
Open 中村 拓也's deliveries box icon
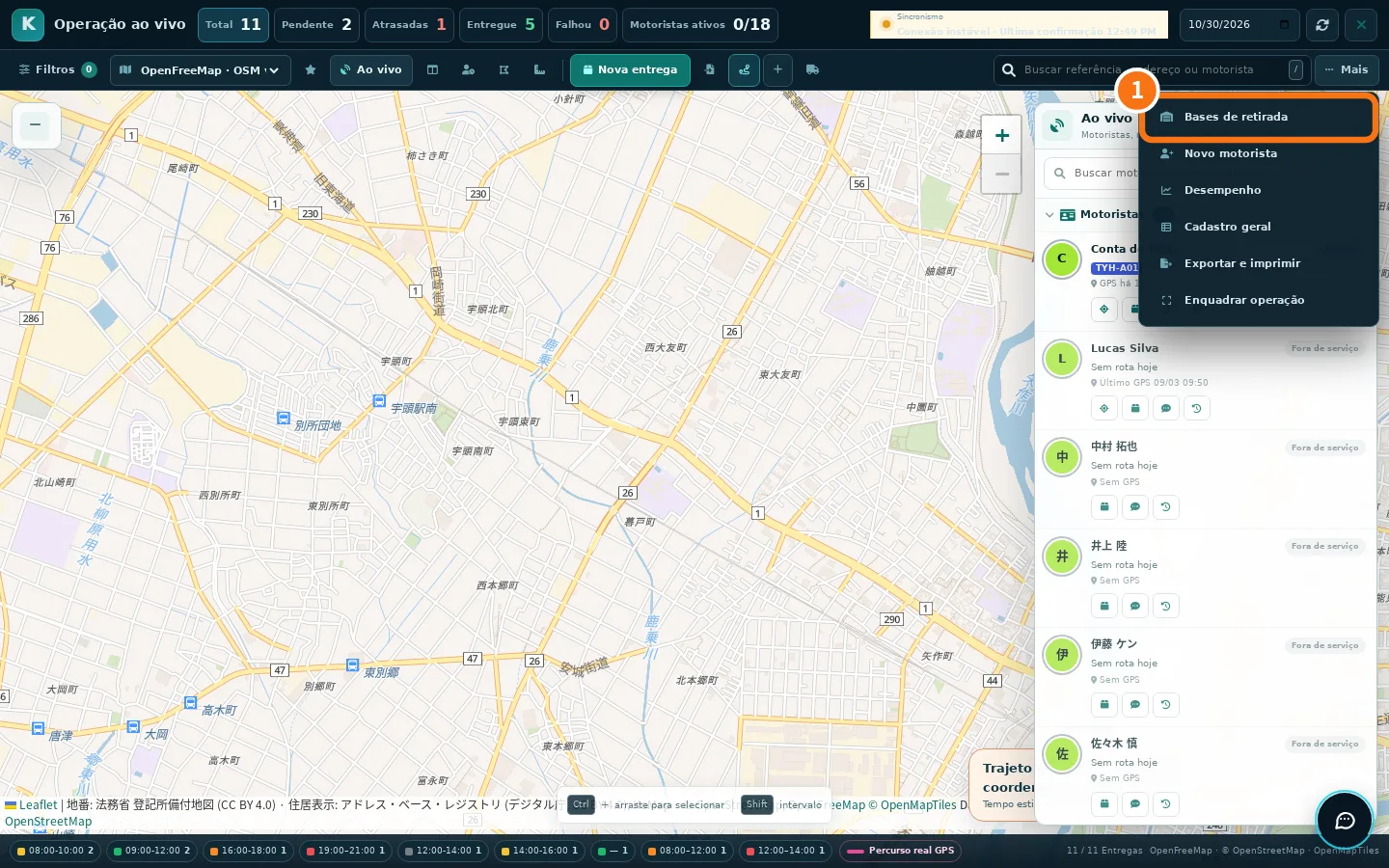point(1104,506)
